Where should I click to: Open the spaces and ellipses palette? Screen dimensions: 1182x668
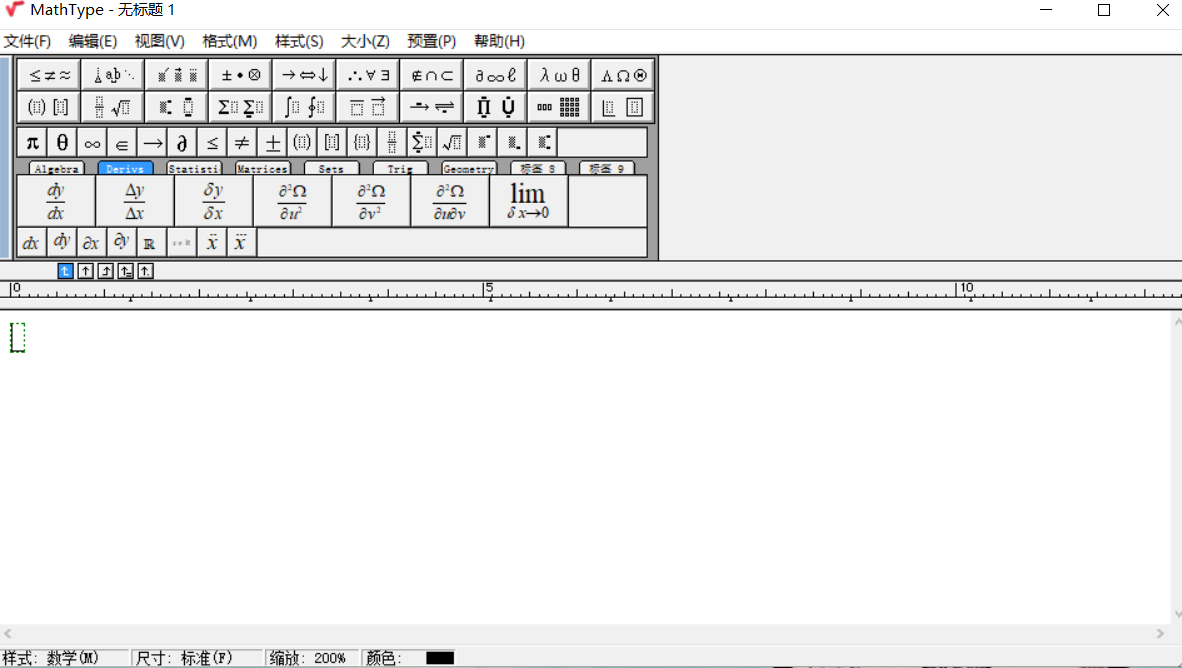113,75
